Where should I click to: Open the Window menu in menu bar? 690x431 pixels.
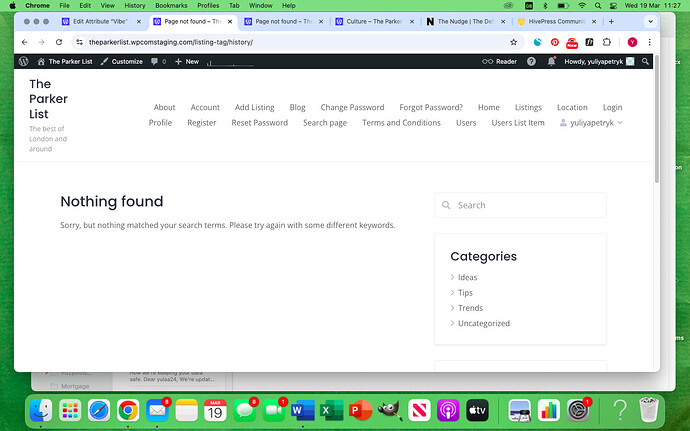[x=261, y=6]
